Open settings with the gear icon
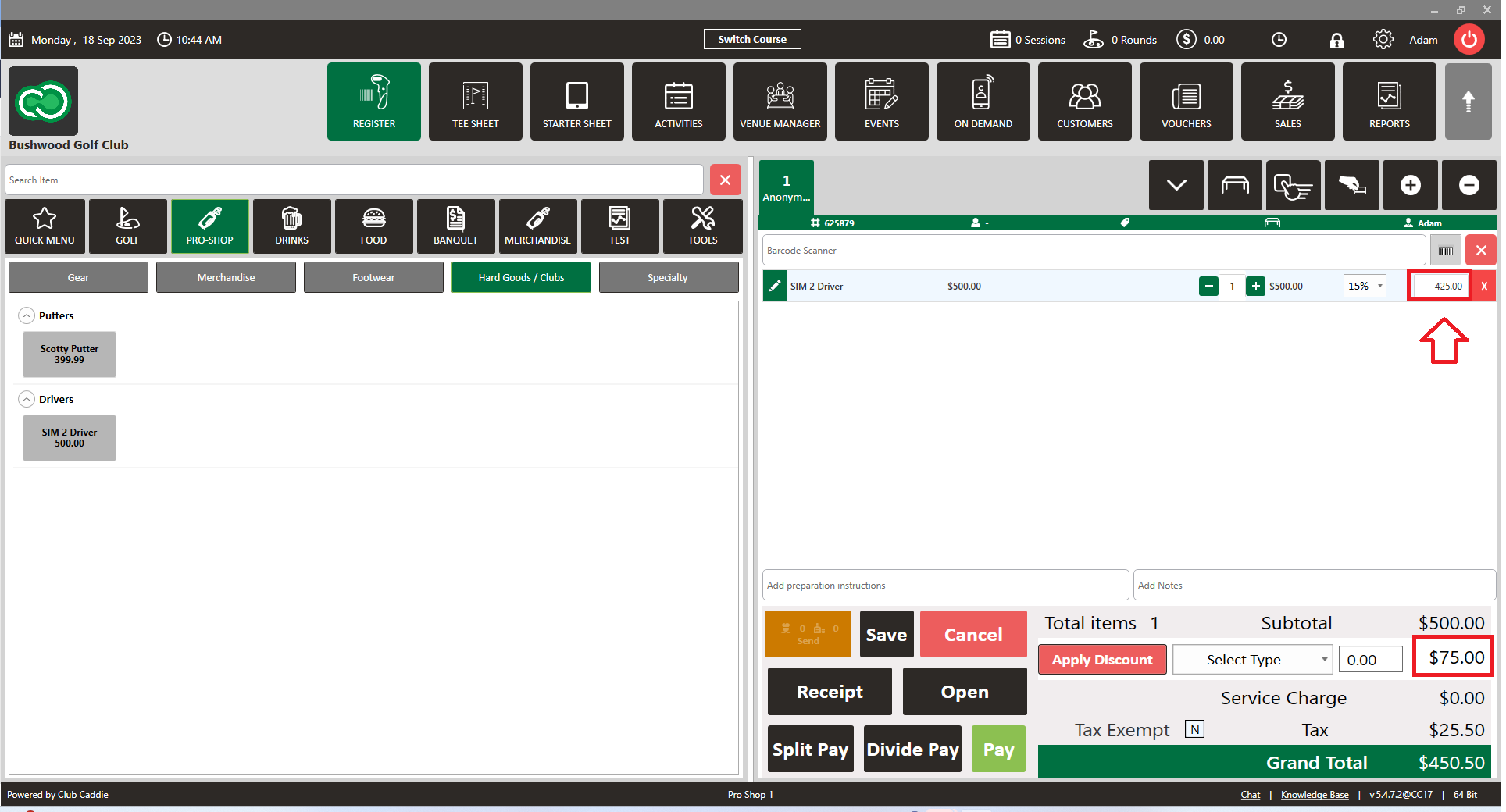 tap(1383, 40)
